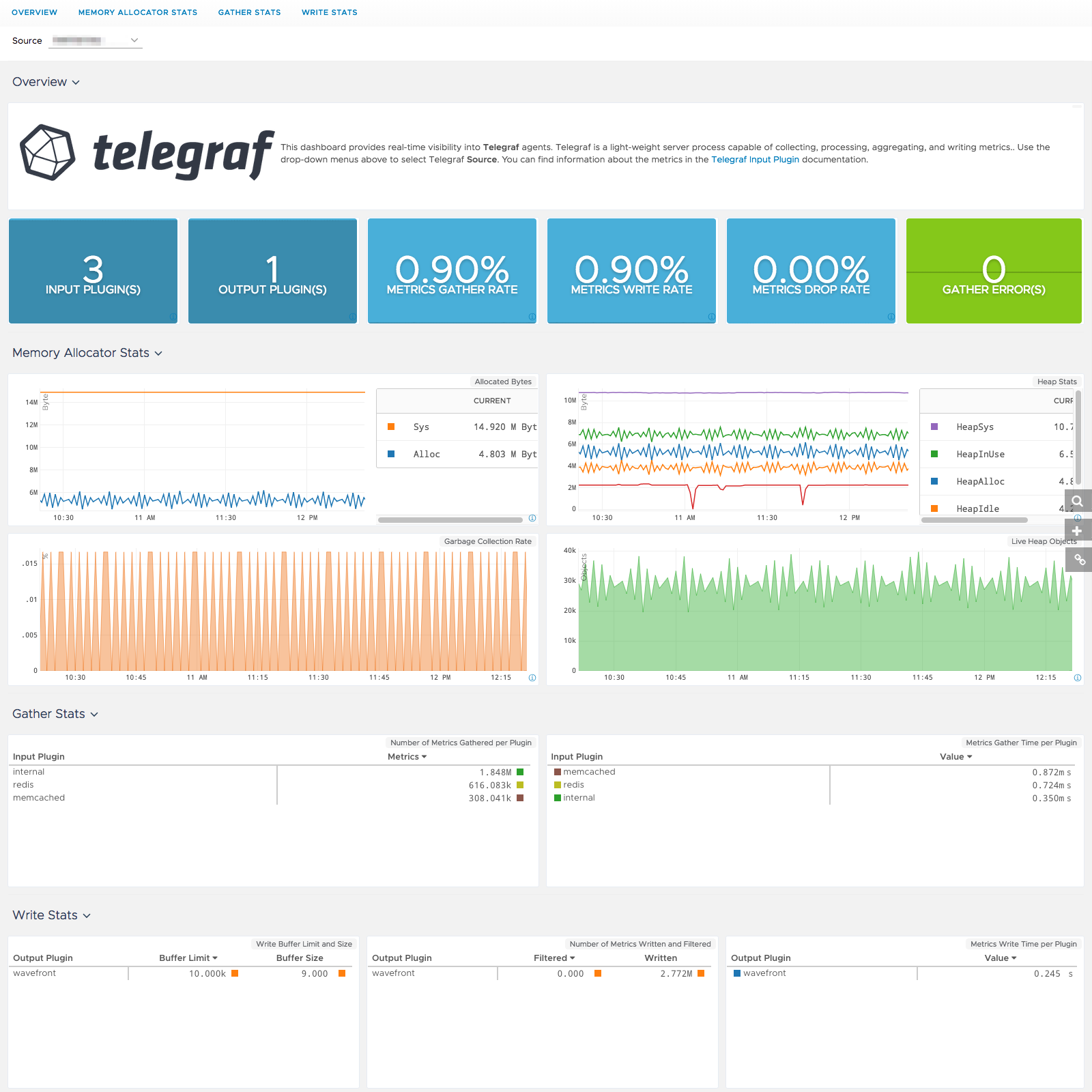Open info icon of Heap Stats chart
The width and height of the screenshot is (1092, 1092).
[x=1078, y=518]
